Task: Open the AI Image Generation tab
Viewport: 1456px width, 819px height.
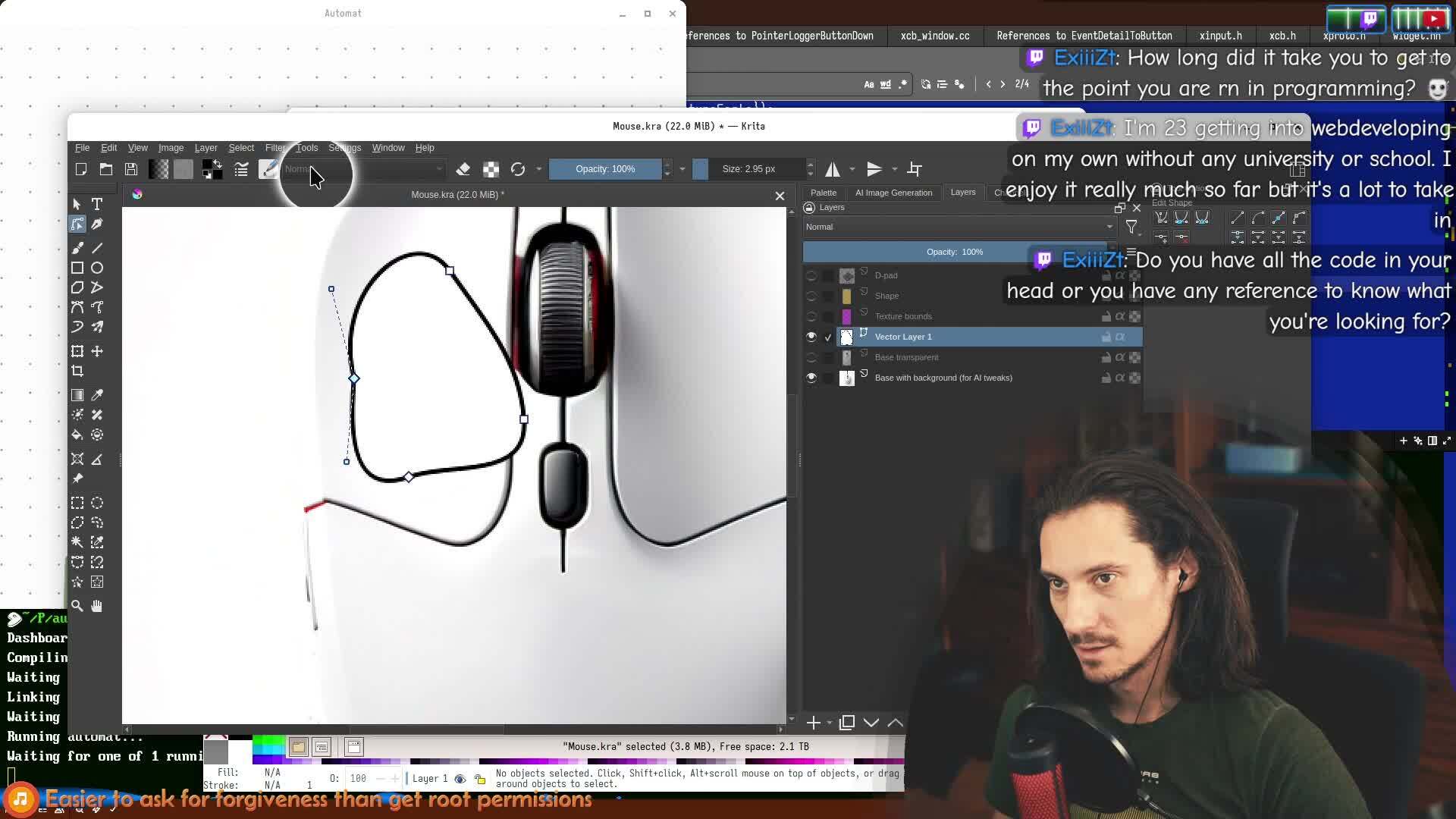Action: coord(893,193)
